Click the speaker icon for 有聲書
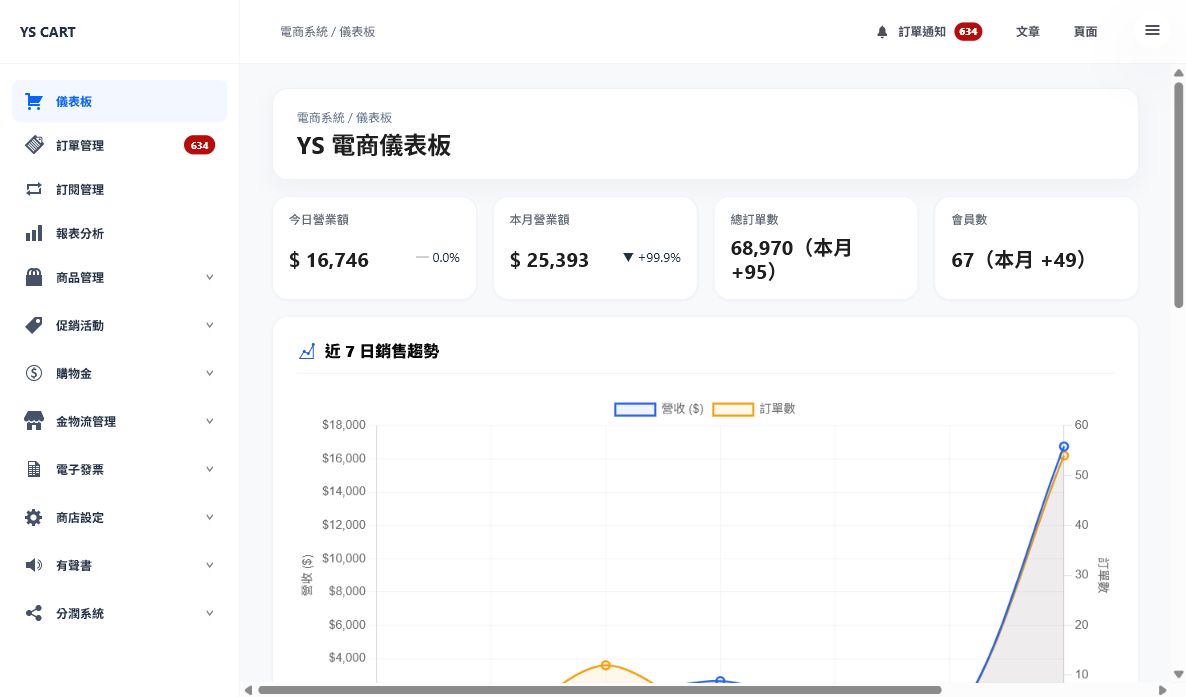This screenshot has width=1186, height=697. tap(34, 565)
